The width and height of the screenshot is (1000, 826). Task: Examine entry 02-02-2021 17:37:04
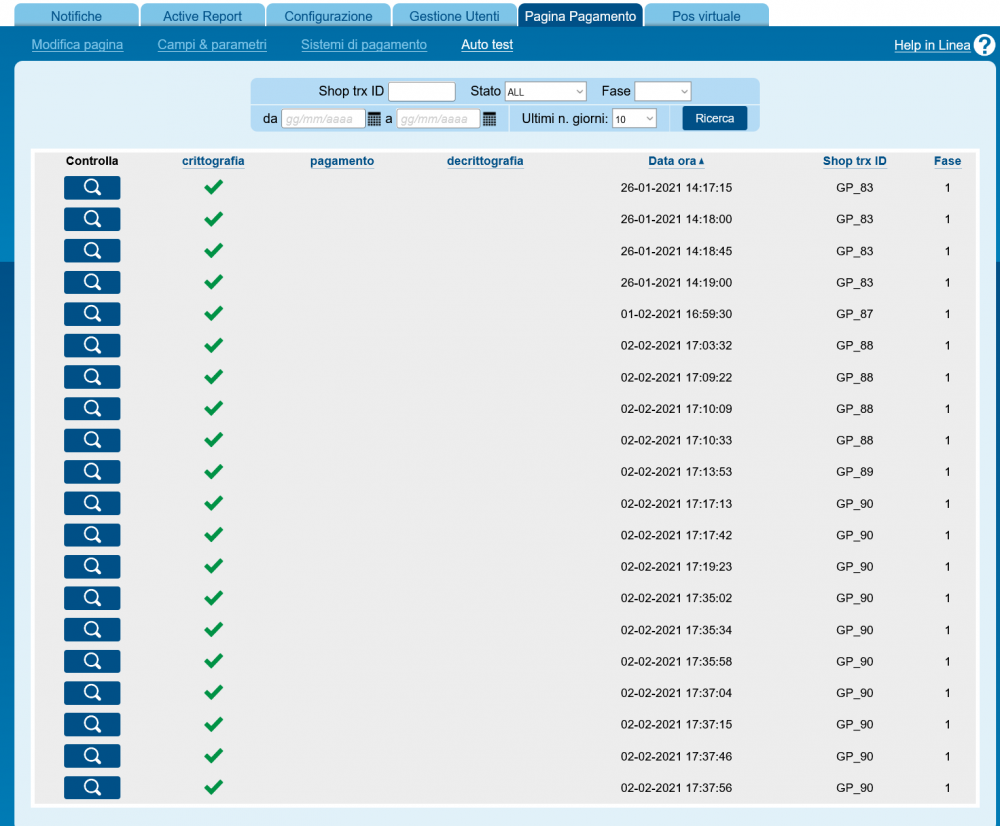click(x=92, y=693)
